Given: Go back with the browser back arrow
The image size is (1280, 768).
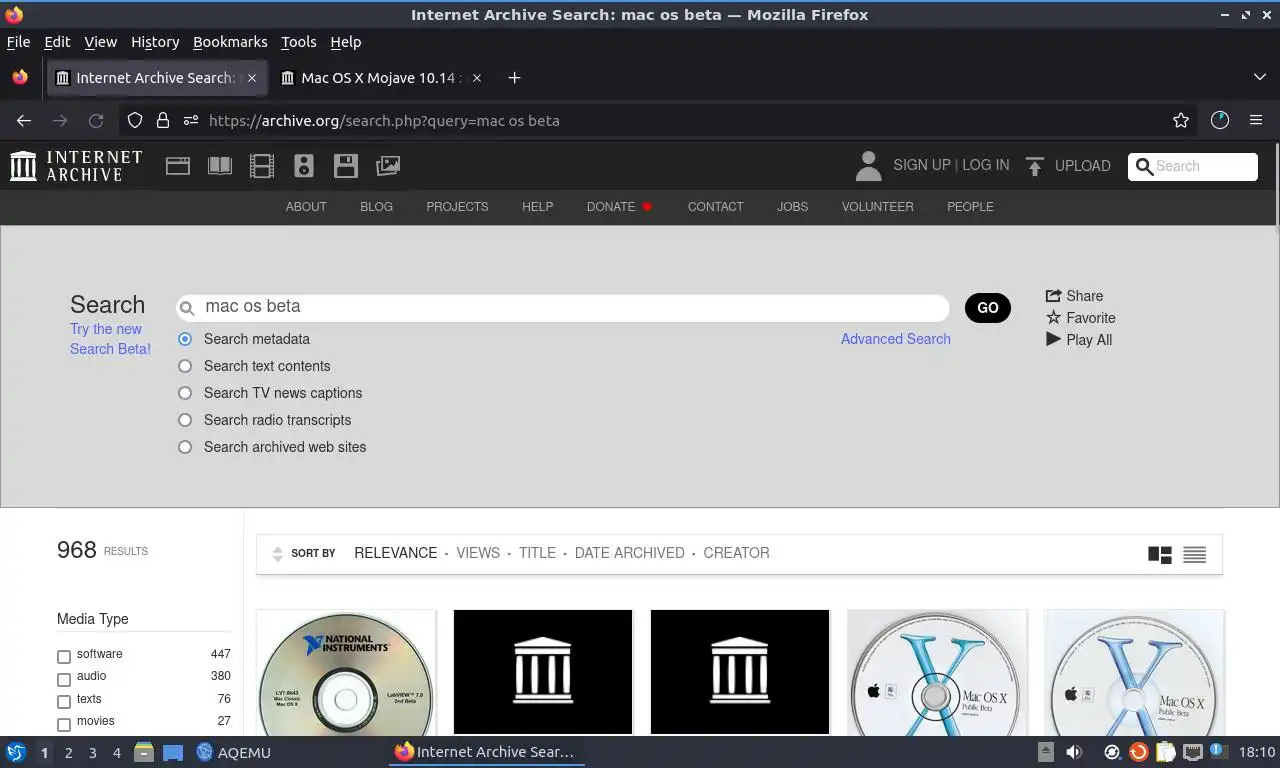Looking at the screenshot, I should (x=24, y=120).
